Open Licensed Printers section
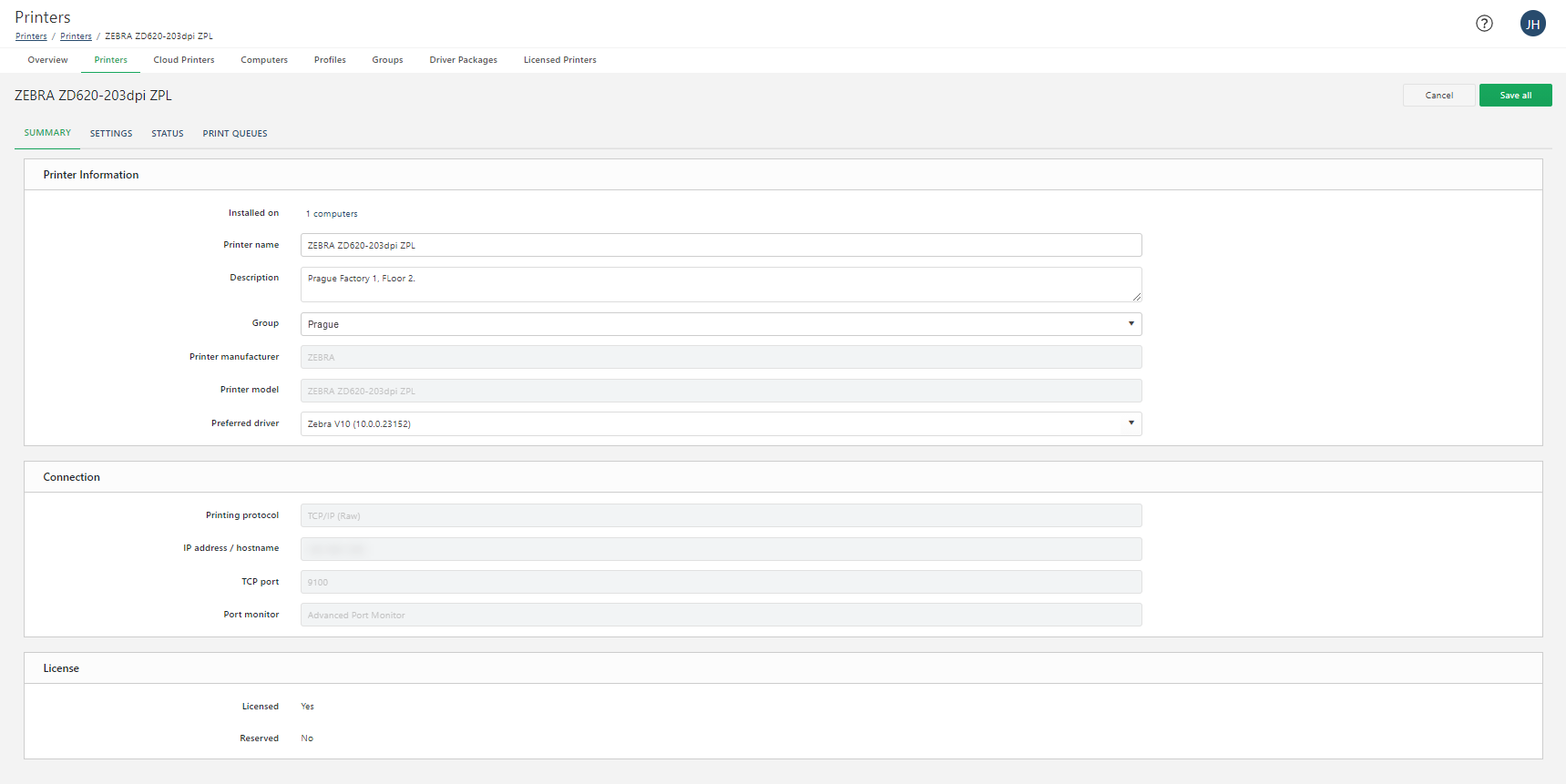 [559, 60]
